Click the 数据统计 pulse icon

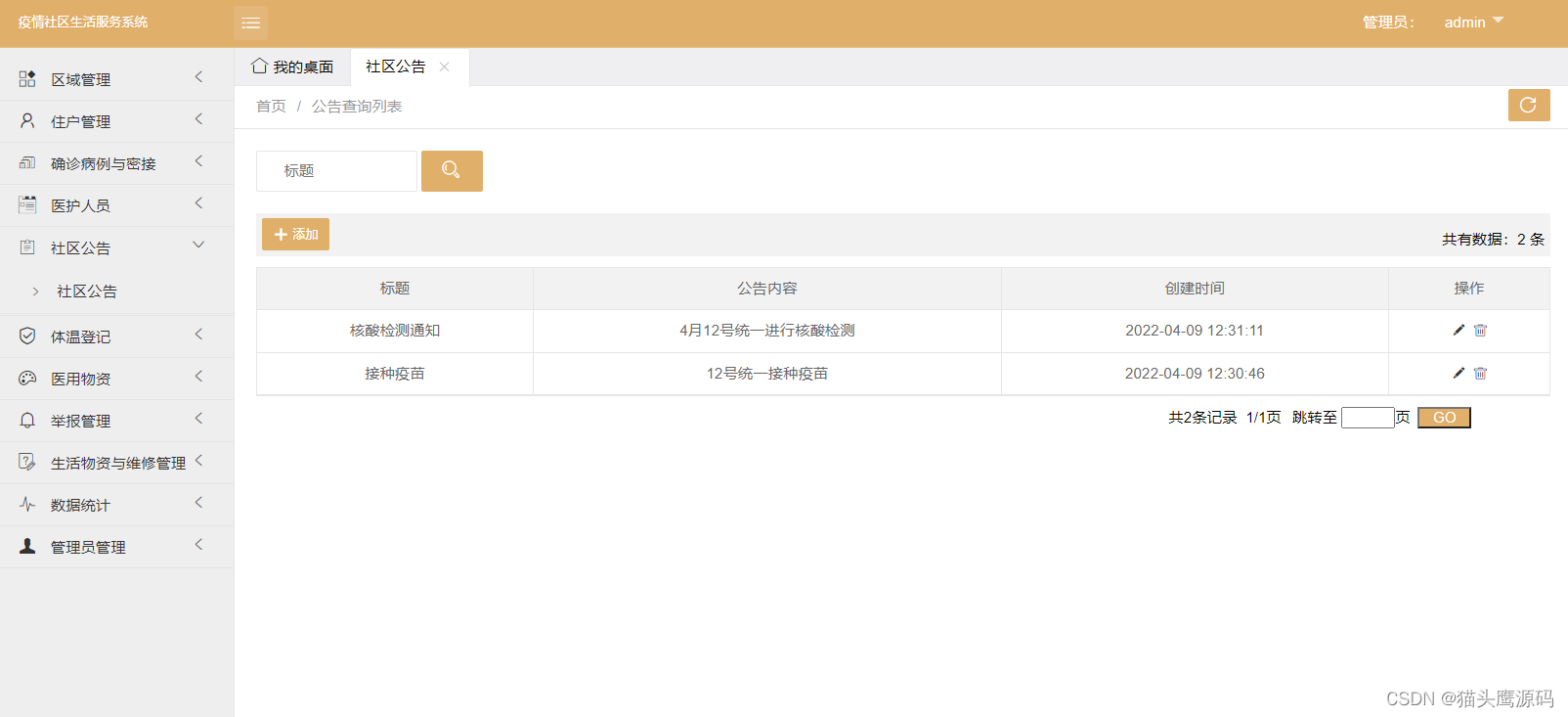pos(27,504)
